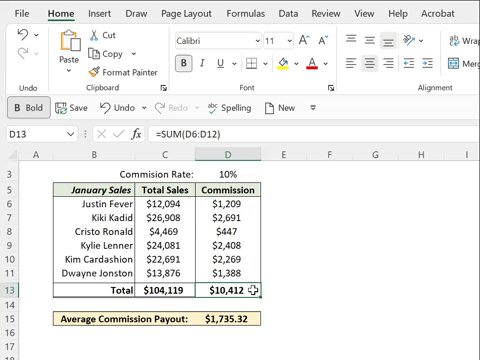Switch to the Page Layout tab

186,14
